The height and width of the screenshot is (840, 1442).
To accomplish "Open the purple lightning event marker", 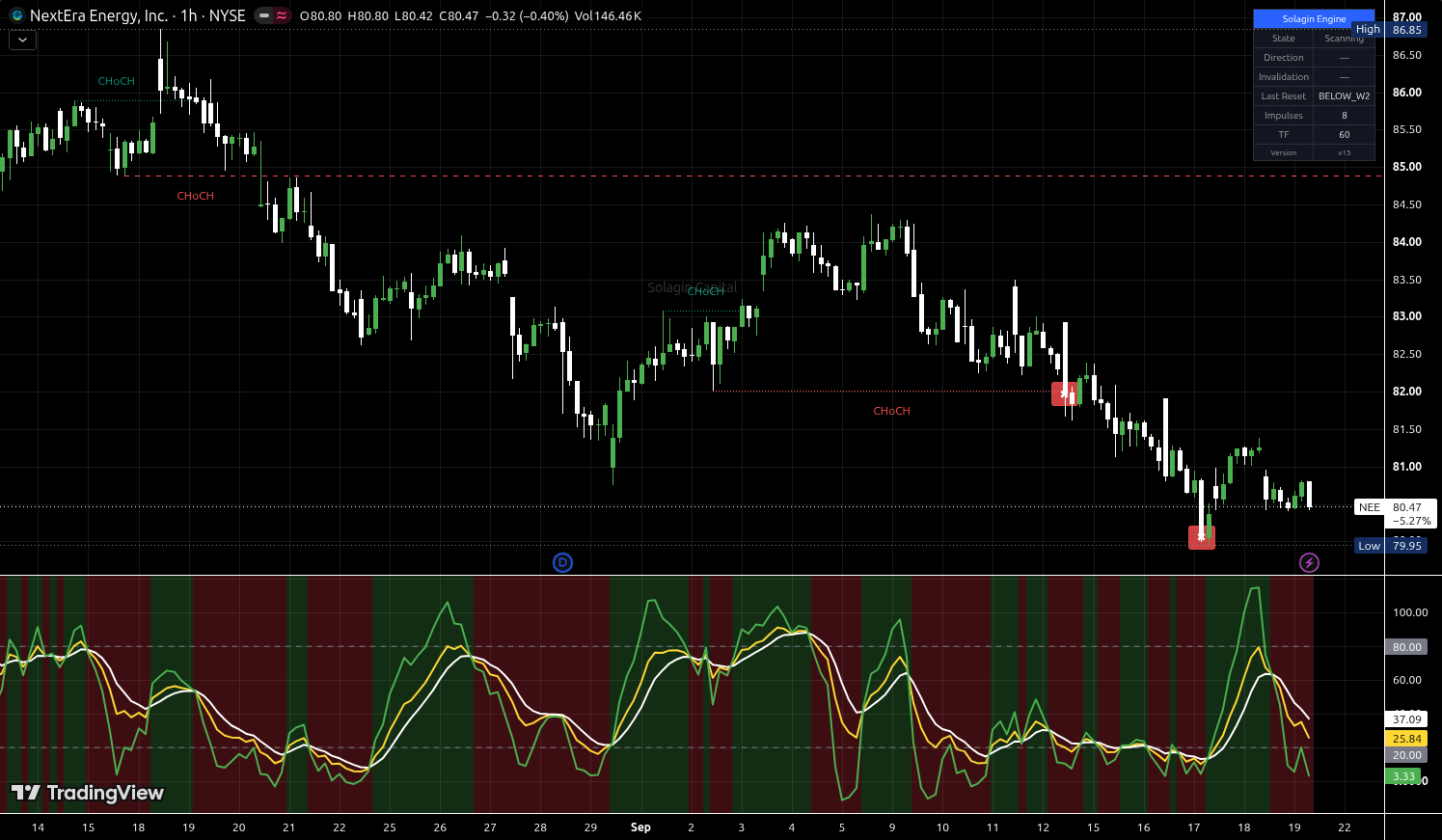I will 1309,562.
